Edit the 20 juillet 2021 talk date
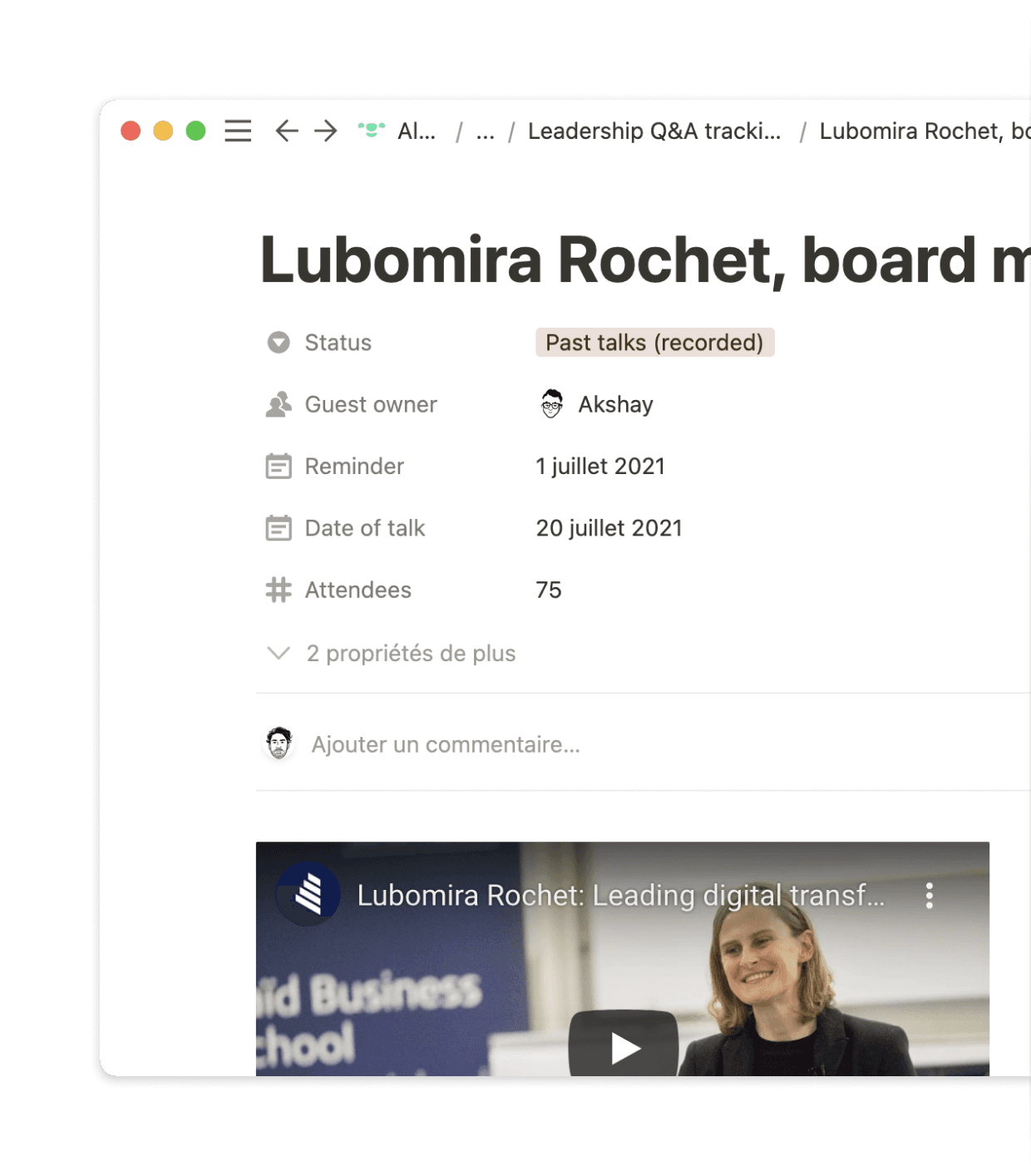1031x1176 pixels. pyautogui.click(x=609, y=528)
